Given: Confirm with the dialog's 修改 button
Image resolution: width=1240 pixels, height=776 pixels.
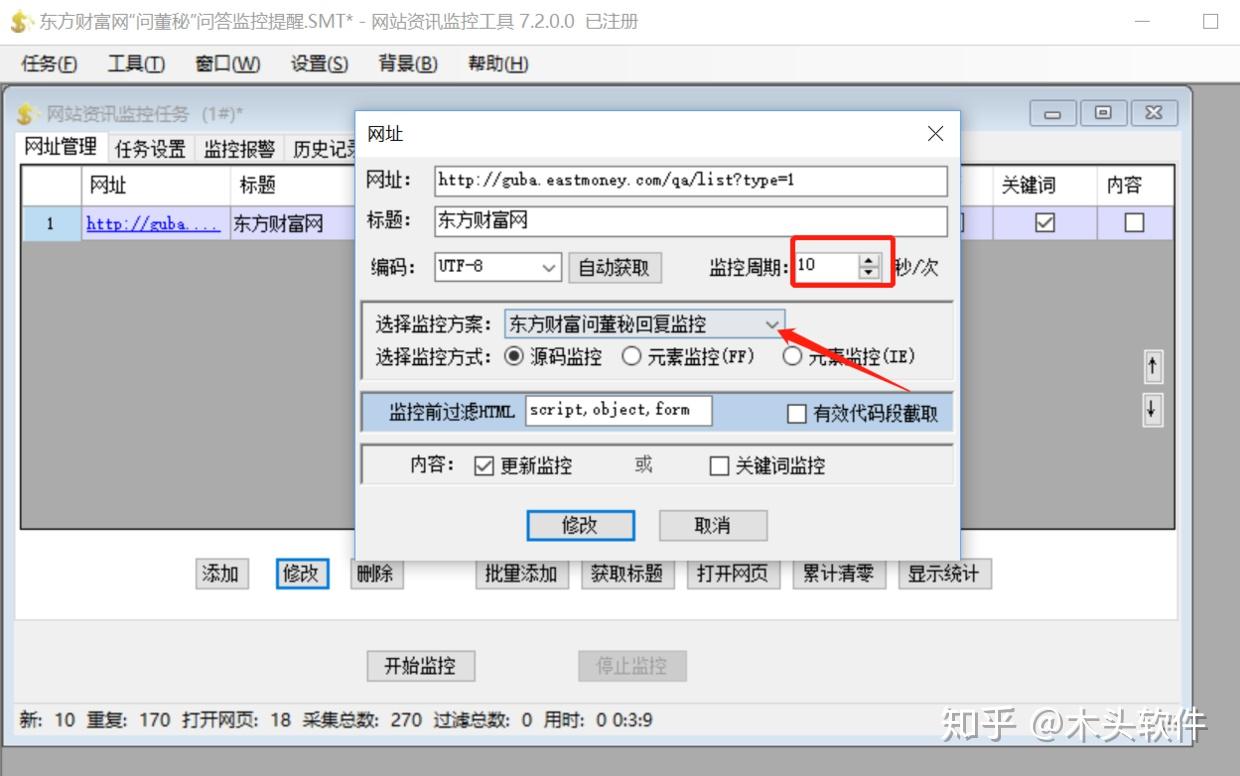Looking at the screenshot, I should [580, 525].
